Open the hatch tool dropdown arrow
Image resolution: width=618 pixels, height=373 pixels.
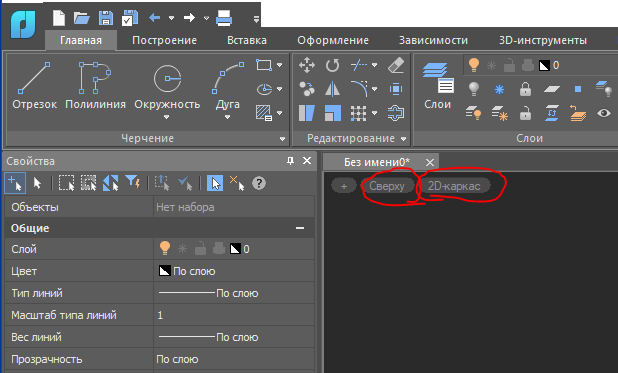(279, 113)
